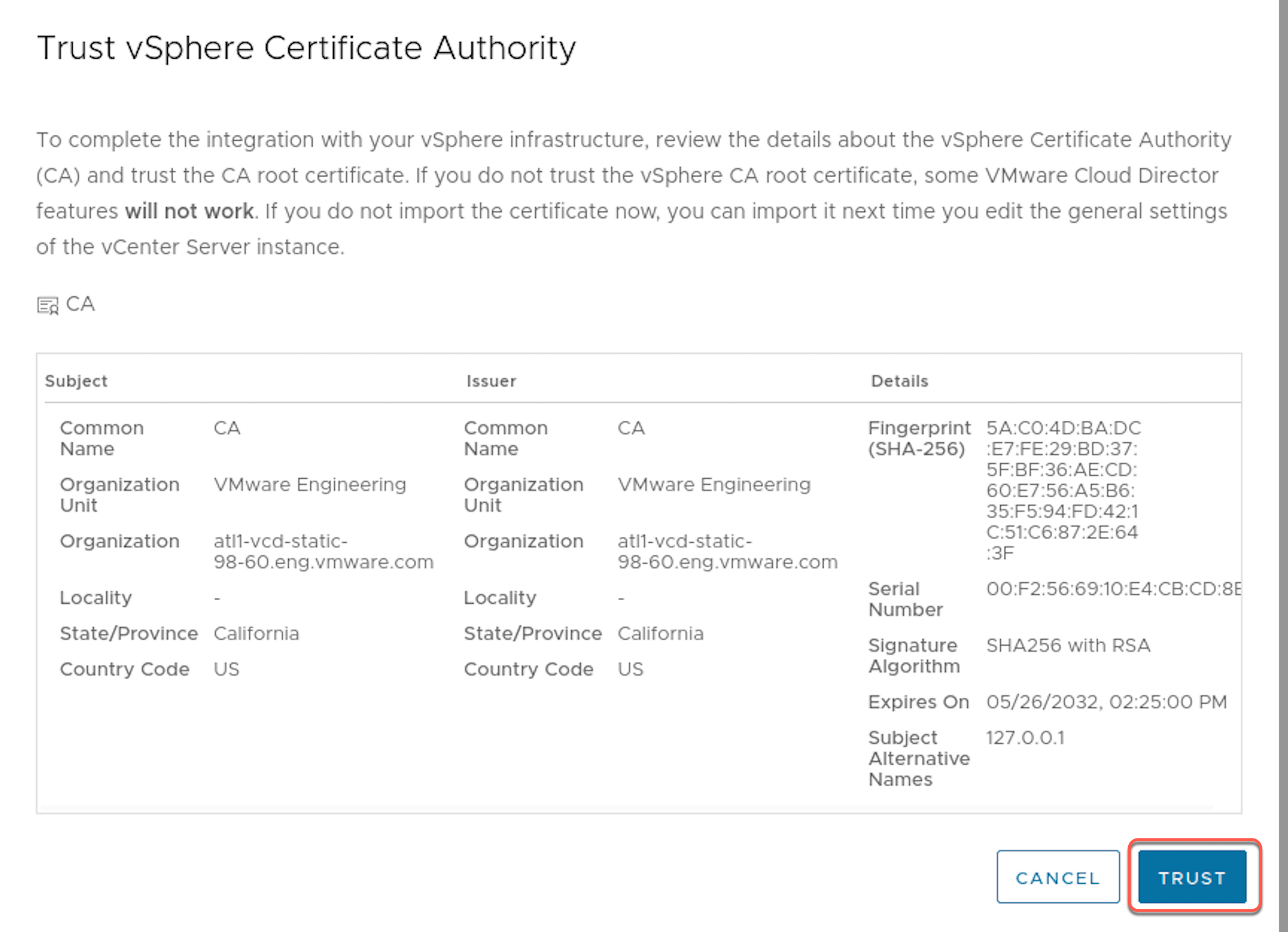The height and width of the screenshot is (932, 1288).
Task: Click the dialog title text
Action: click(x=306, y=48)
